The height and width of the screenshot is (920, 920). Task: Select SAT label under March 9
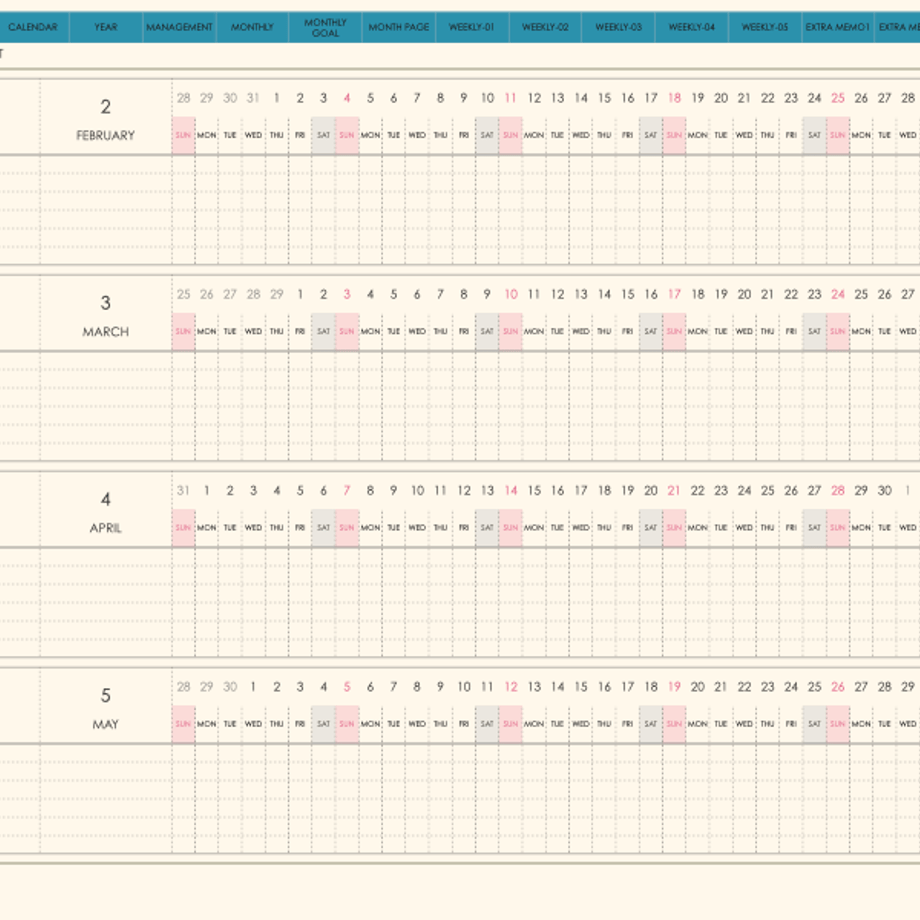click(487, 332)
